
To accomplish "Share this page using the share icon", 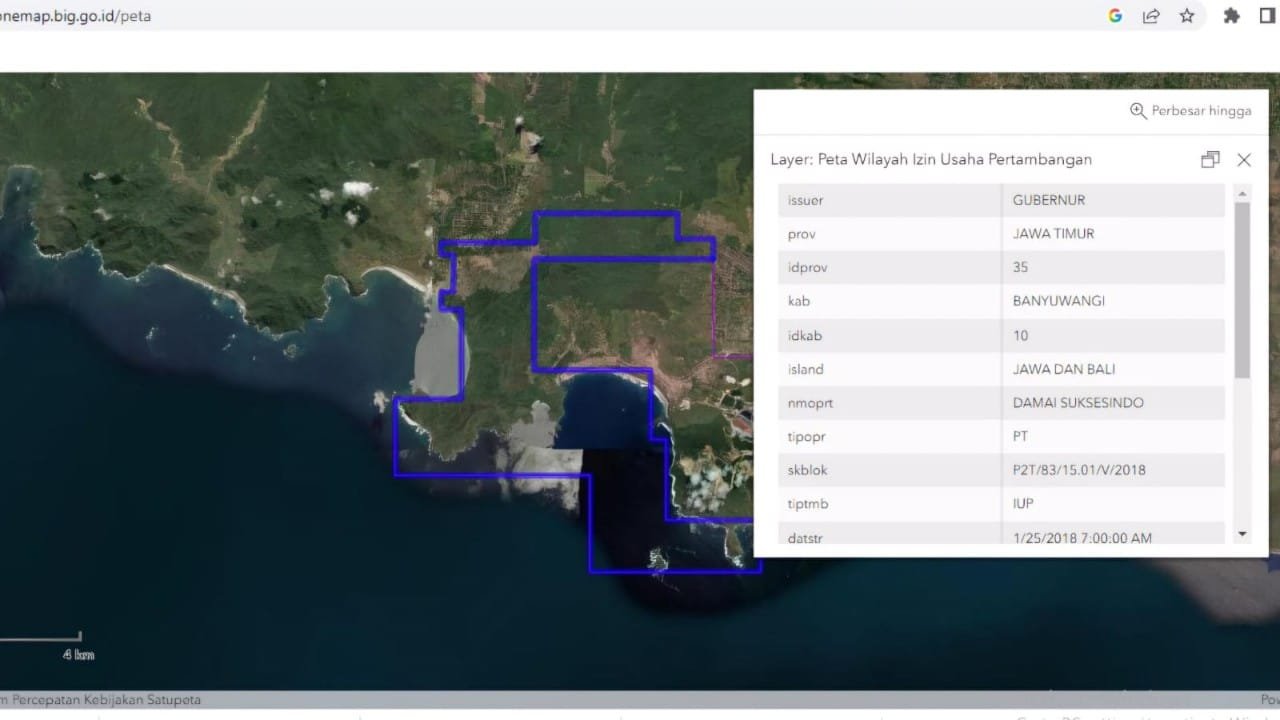I will (x=1151, y=16).
